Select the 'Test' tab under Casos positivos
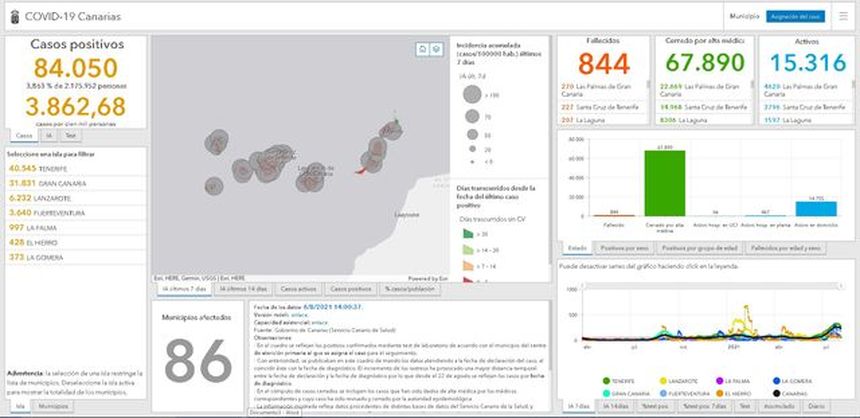The image size is (860, 418). coord(70,134)
